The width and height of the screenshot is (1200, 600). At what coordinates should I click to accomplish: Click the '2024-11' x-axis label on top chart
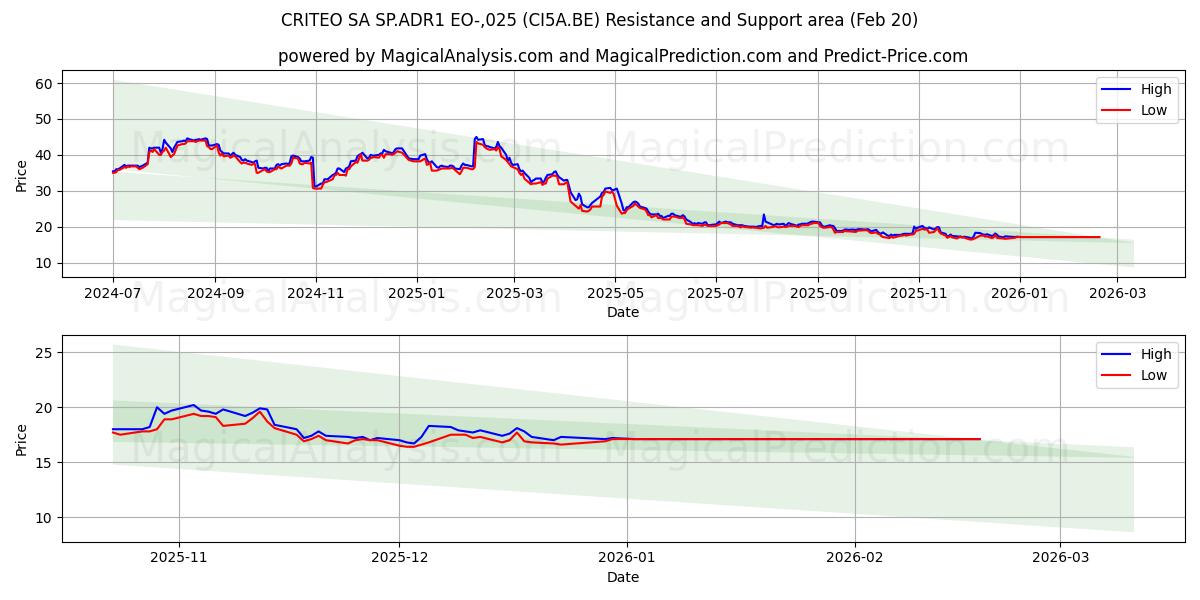click(316, 294)
